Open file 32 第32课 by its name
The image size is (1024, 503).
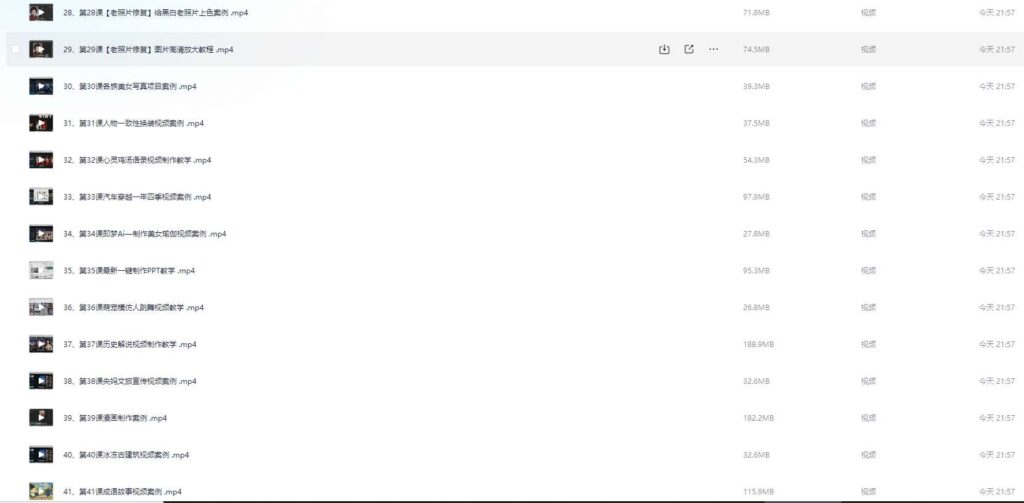137,160
